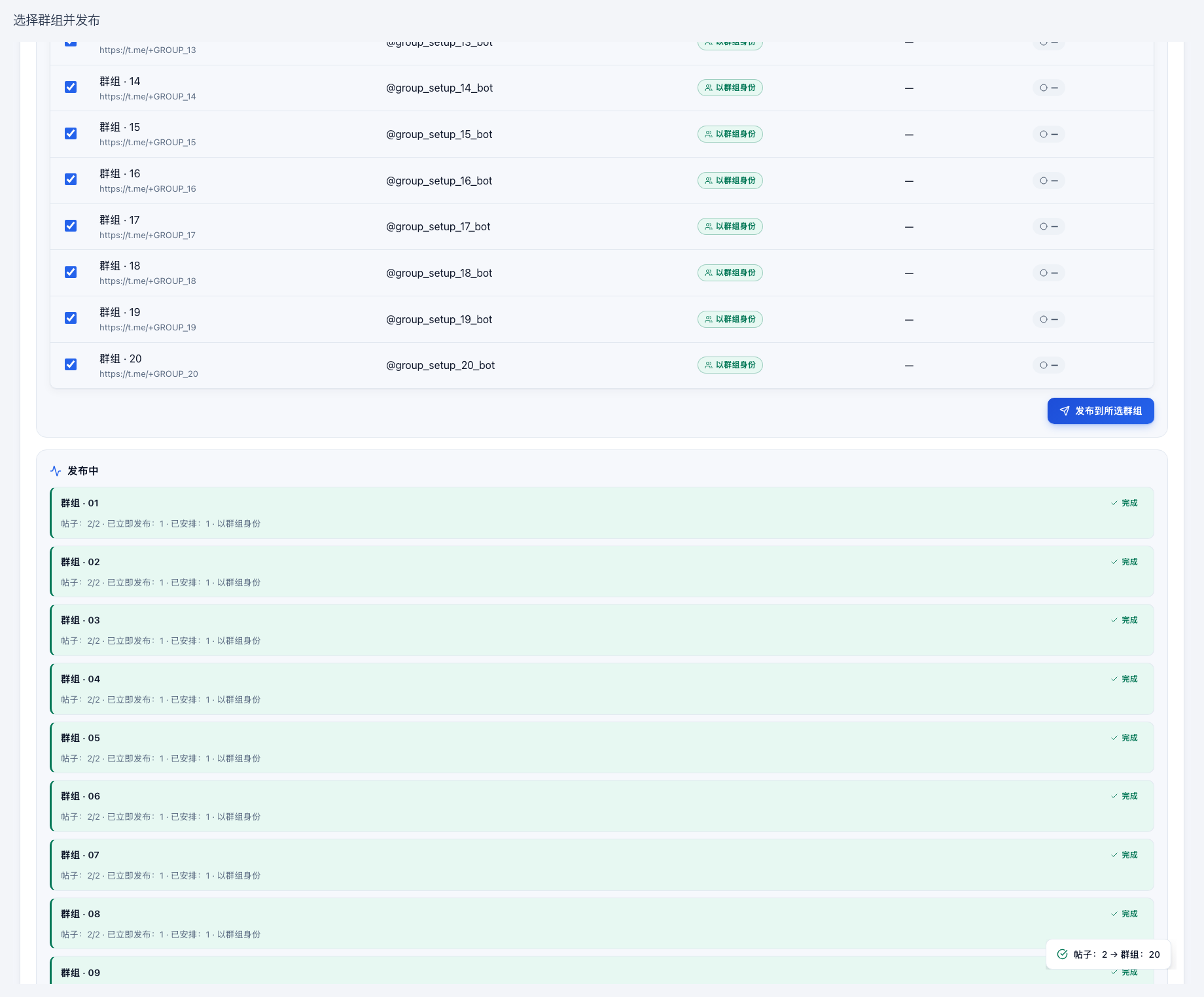Click the 选择群组并发布 page title
This screenshot has width=1204, height=997.
(56, 20)
